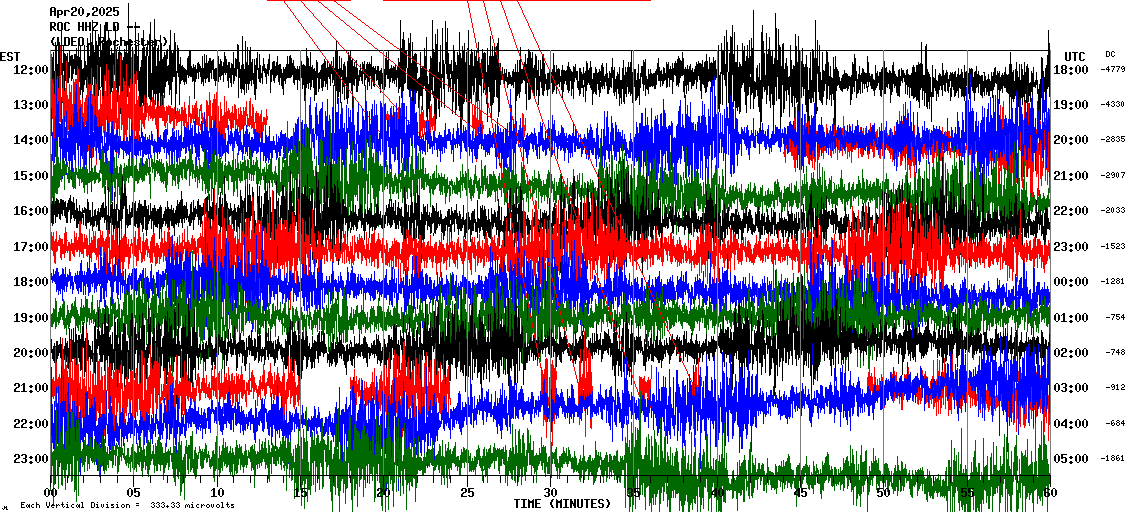Click the 12:00 EST row label

pyautogui.click(x=31, y=70)
